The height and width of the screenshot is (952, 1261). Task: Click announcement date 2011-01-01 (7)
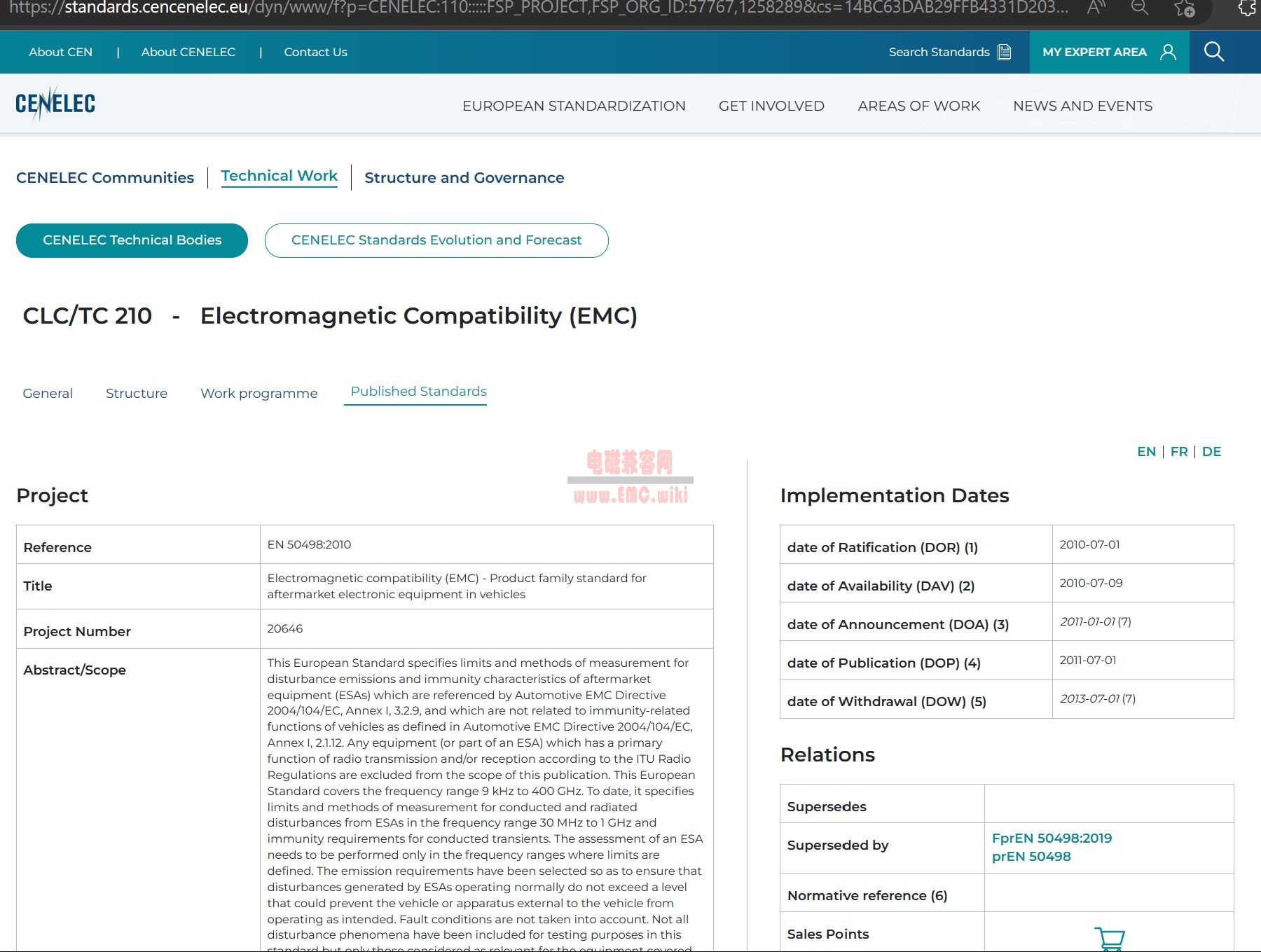point(1095,621)
